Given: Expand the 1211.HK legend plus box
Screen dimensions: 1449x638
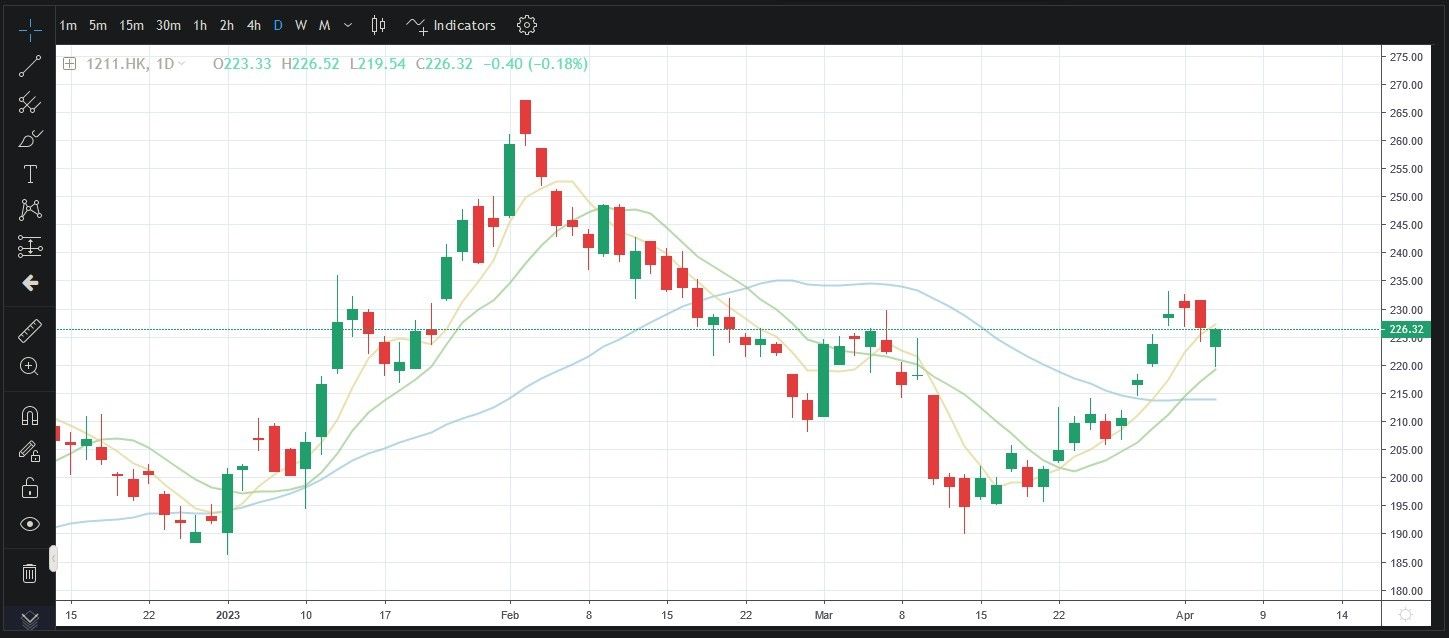Looking at the screenshot, I should coord(69,64).
